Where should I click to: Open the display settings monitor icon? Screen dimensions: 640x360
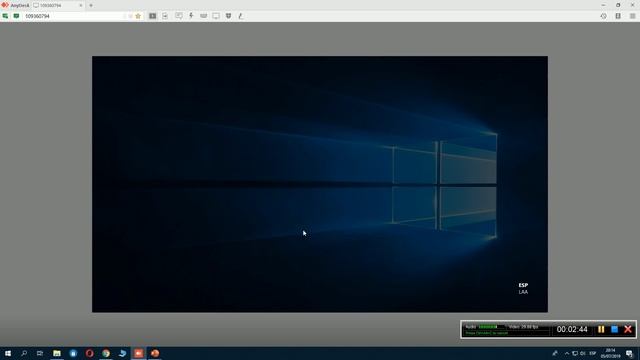point(216,16)
